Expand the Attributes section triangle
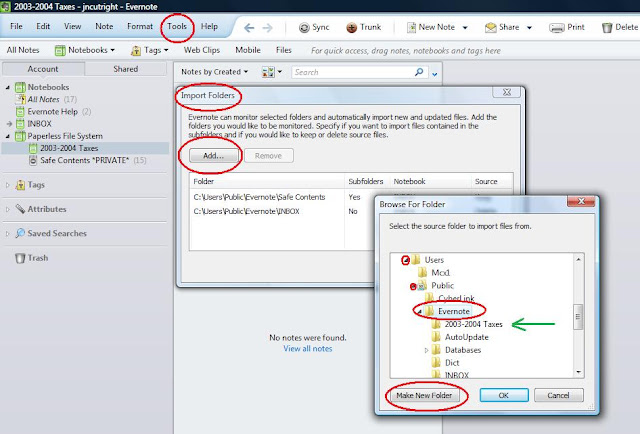This screenshot has height=434, width=640. pos(8,209)
